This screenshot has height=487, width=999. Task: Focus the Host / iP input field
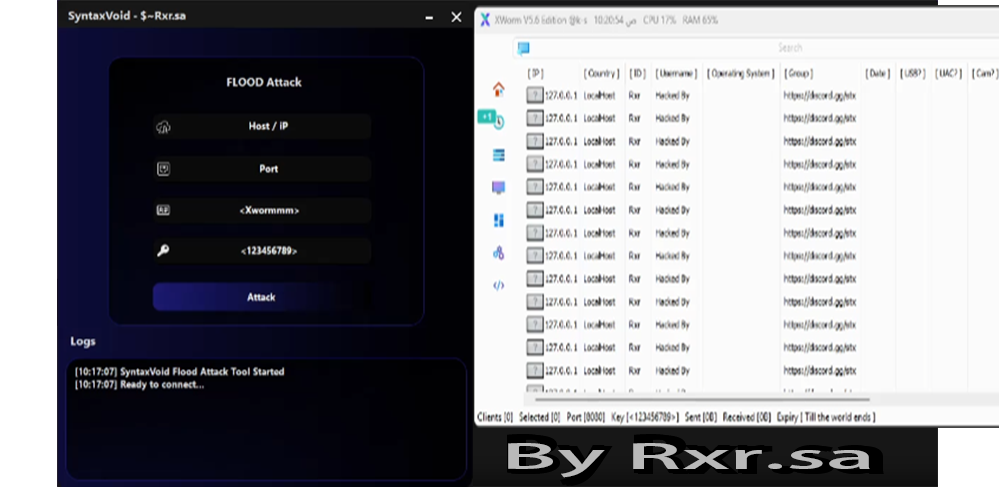pos(268,127)
